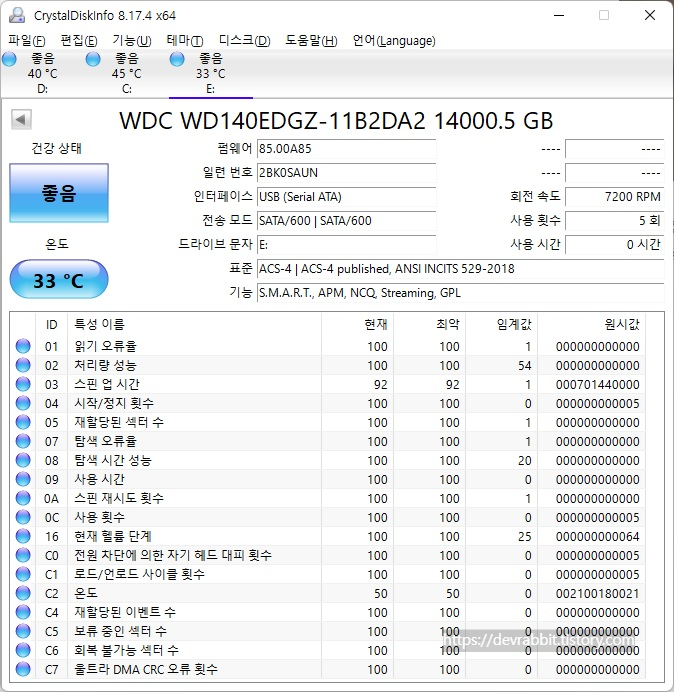
Task: Click the 최악 column header
Action: 430,325
